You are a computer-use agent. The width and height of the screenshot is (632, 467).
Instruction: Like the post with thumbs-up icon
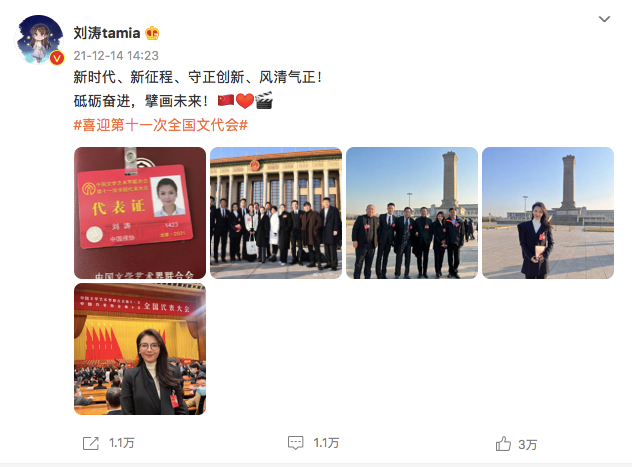503,444
